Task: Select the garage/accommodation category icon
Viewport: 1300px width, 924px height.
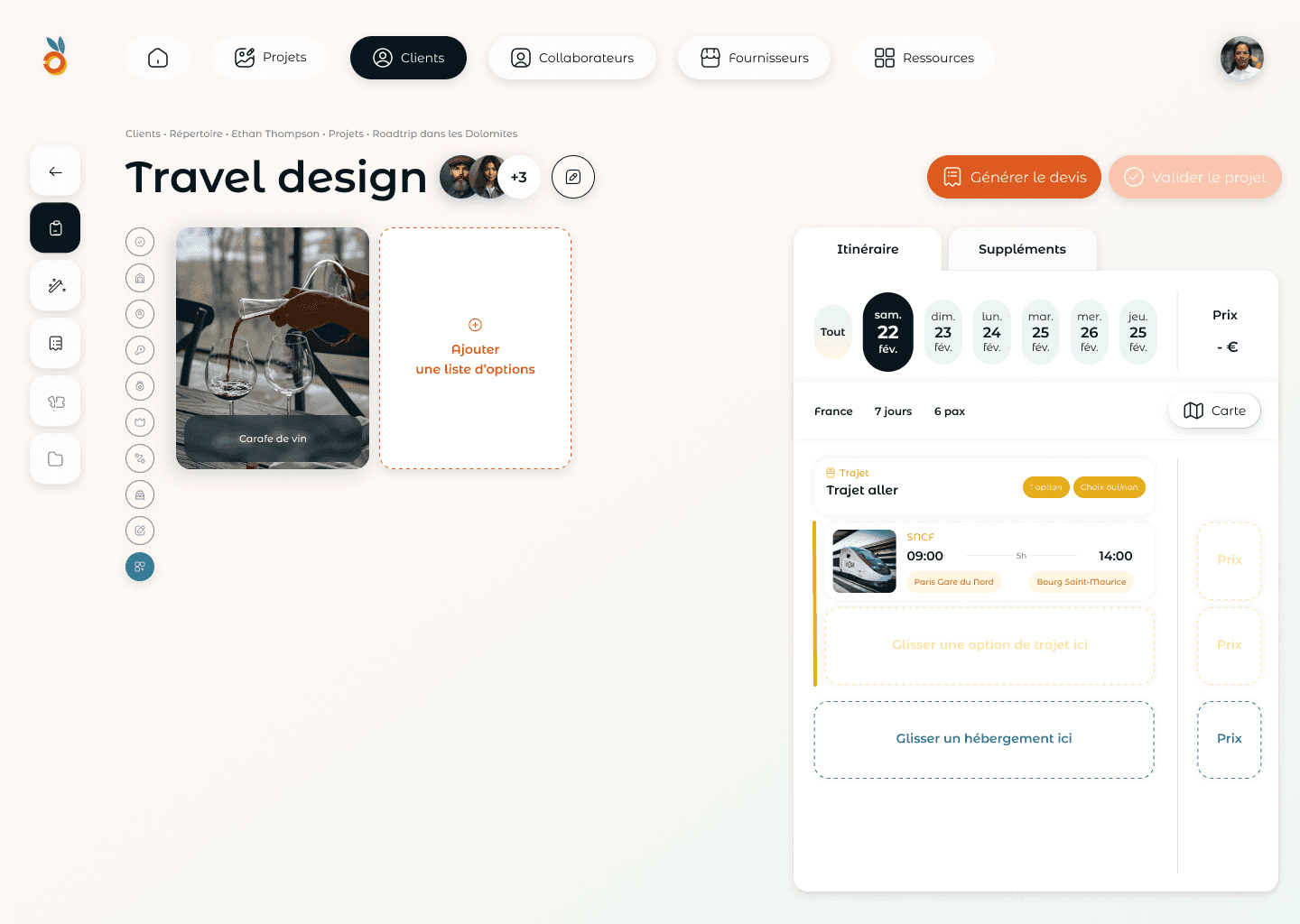Action: 140,278
